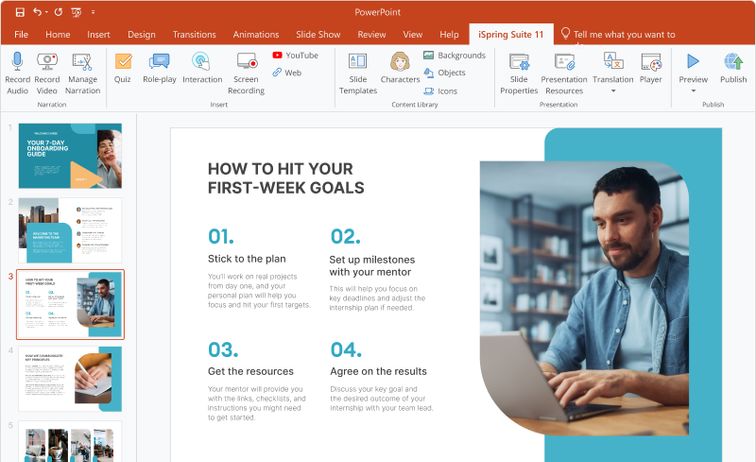
Task: Click the '02.' number on the slide
Action: (x=345, y=236)
